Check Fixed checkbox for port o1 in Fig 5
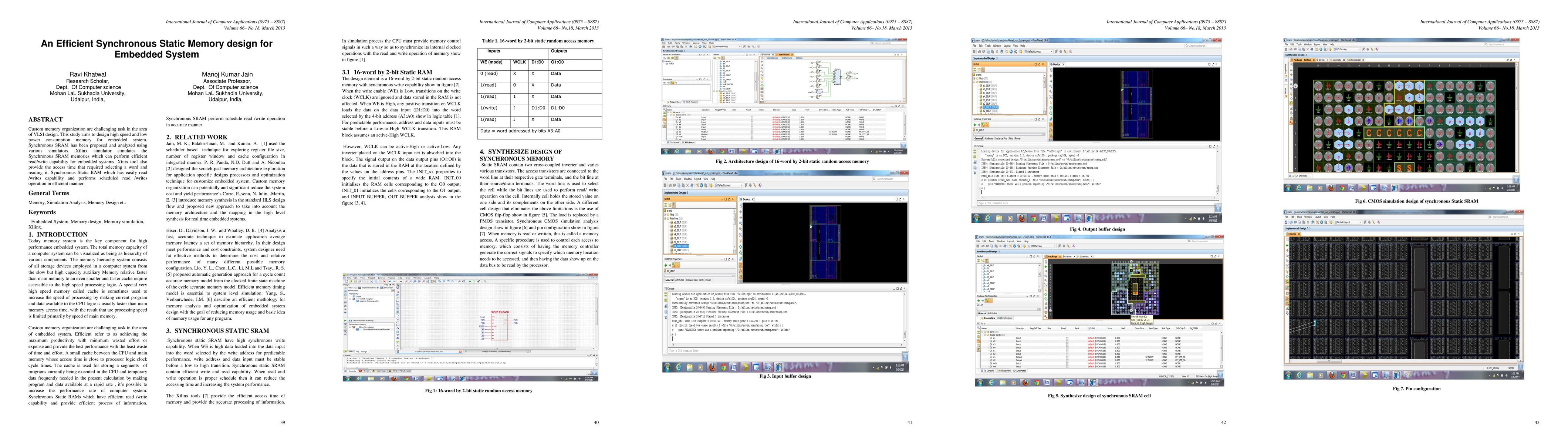 (1067, 357)
